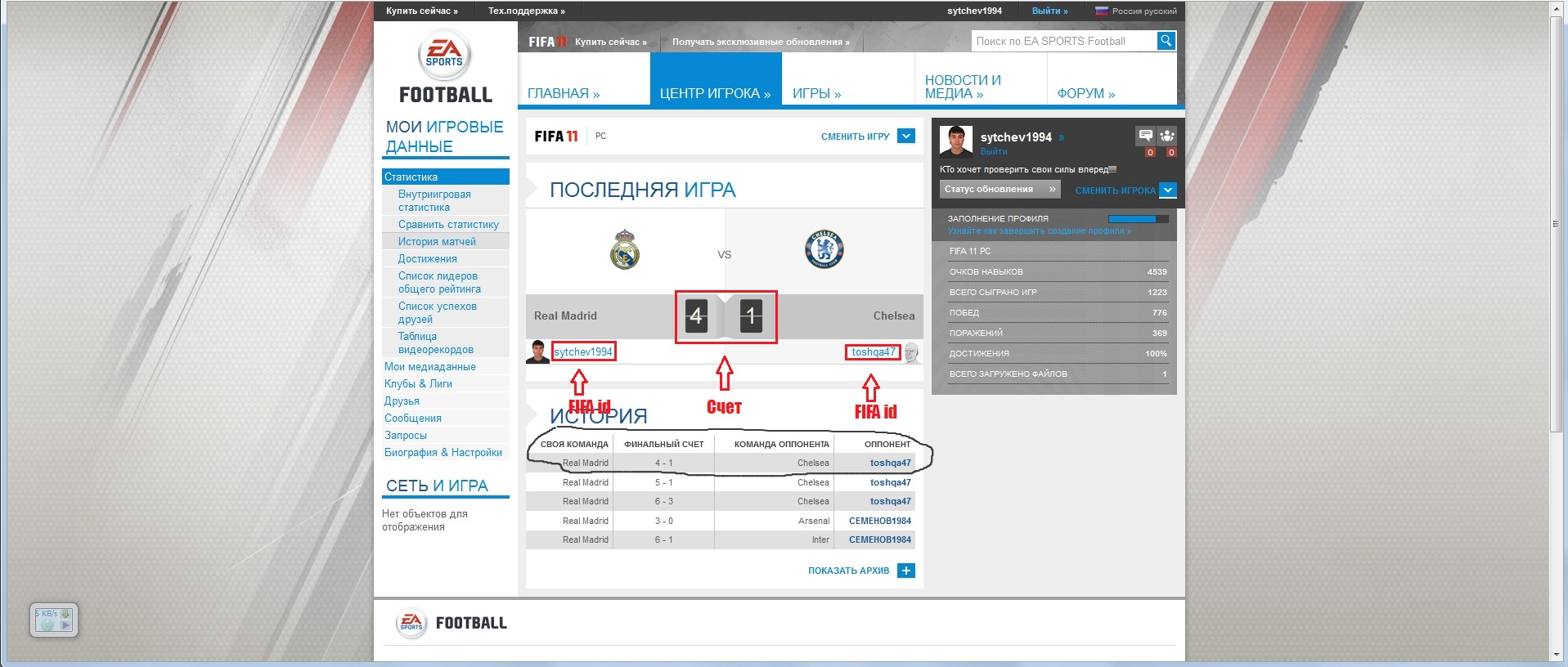The height and width of the screenshot is (667, 1568).
Task: Click Сменить игру label
Action: (855, 137)
